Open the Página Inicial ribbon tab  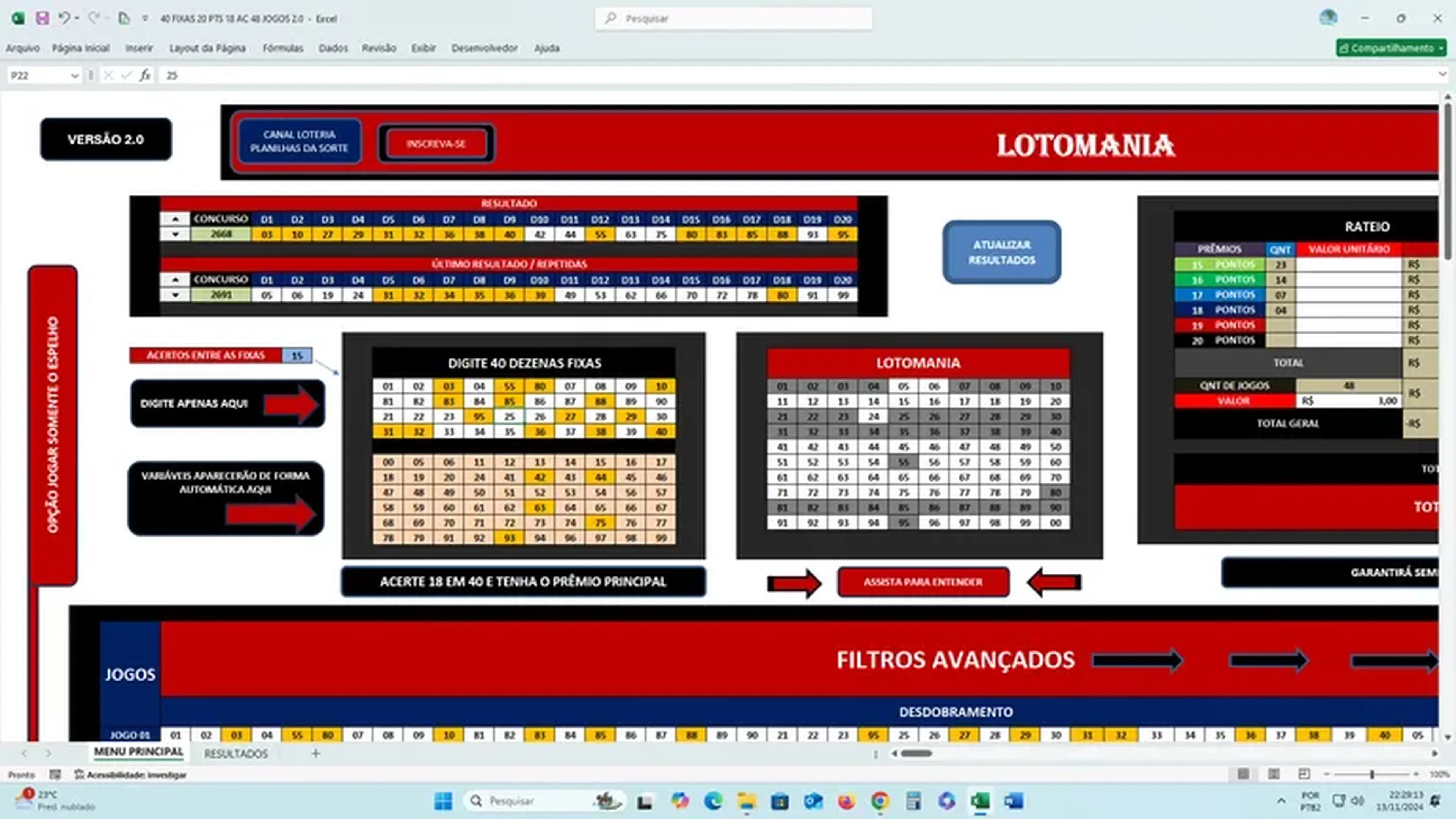point(81,48)
